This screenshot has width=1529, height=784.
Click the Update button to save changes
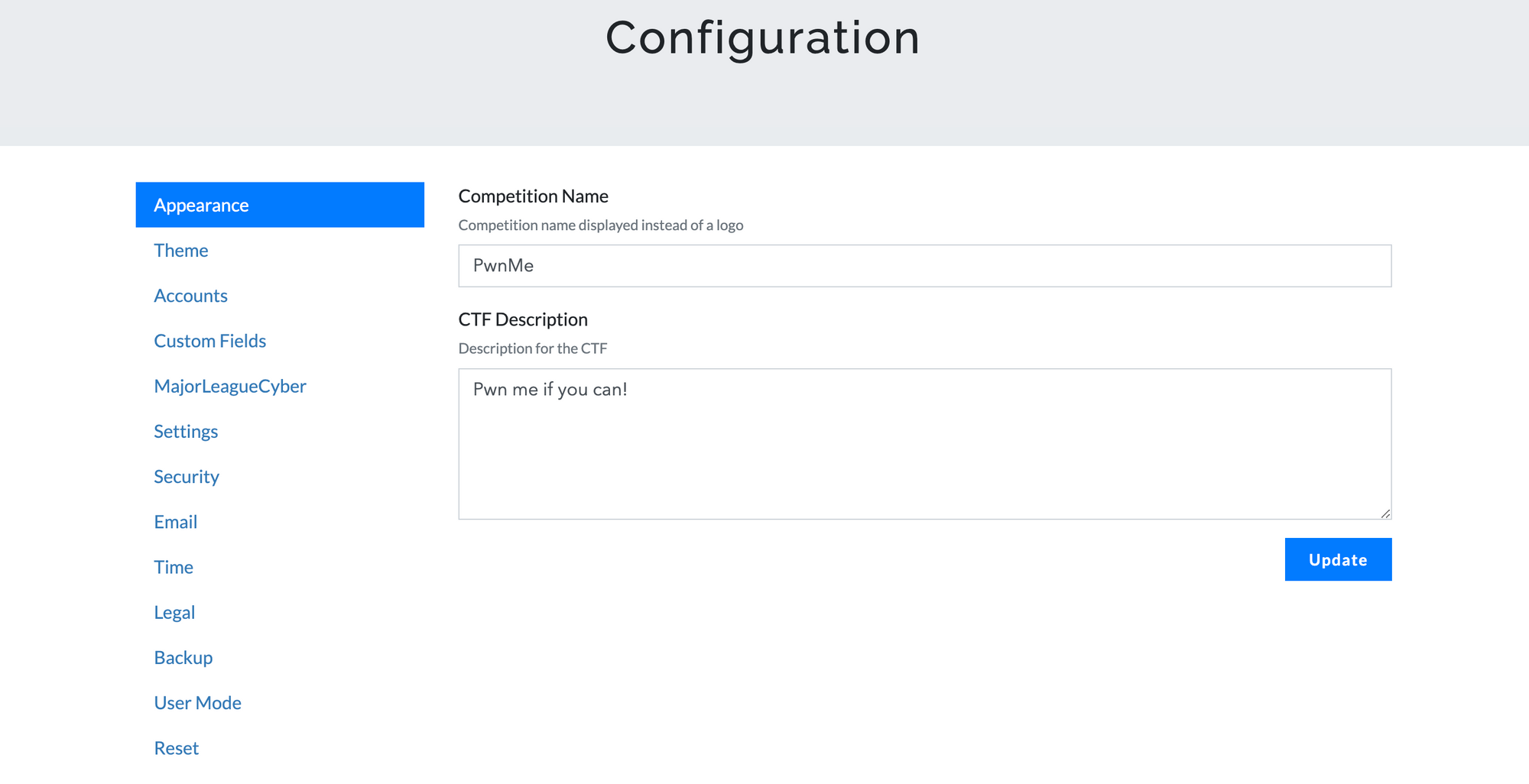pyautogui.click(x=1337, y=559)
